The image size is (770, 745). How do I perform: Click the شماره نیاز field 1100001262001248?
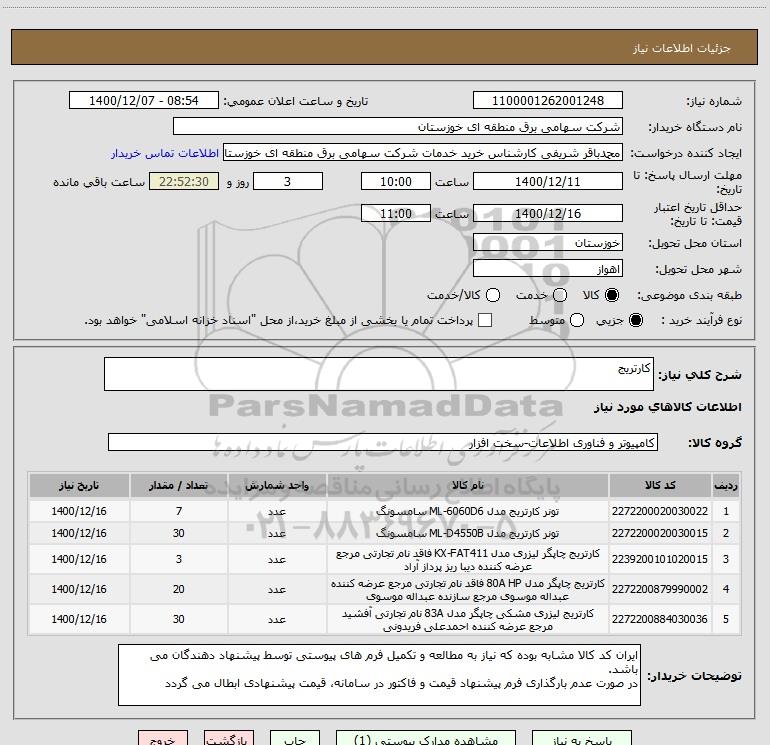click(x=548, y=101)
